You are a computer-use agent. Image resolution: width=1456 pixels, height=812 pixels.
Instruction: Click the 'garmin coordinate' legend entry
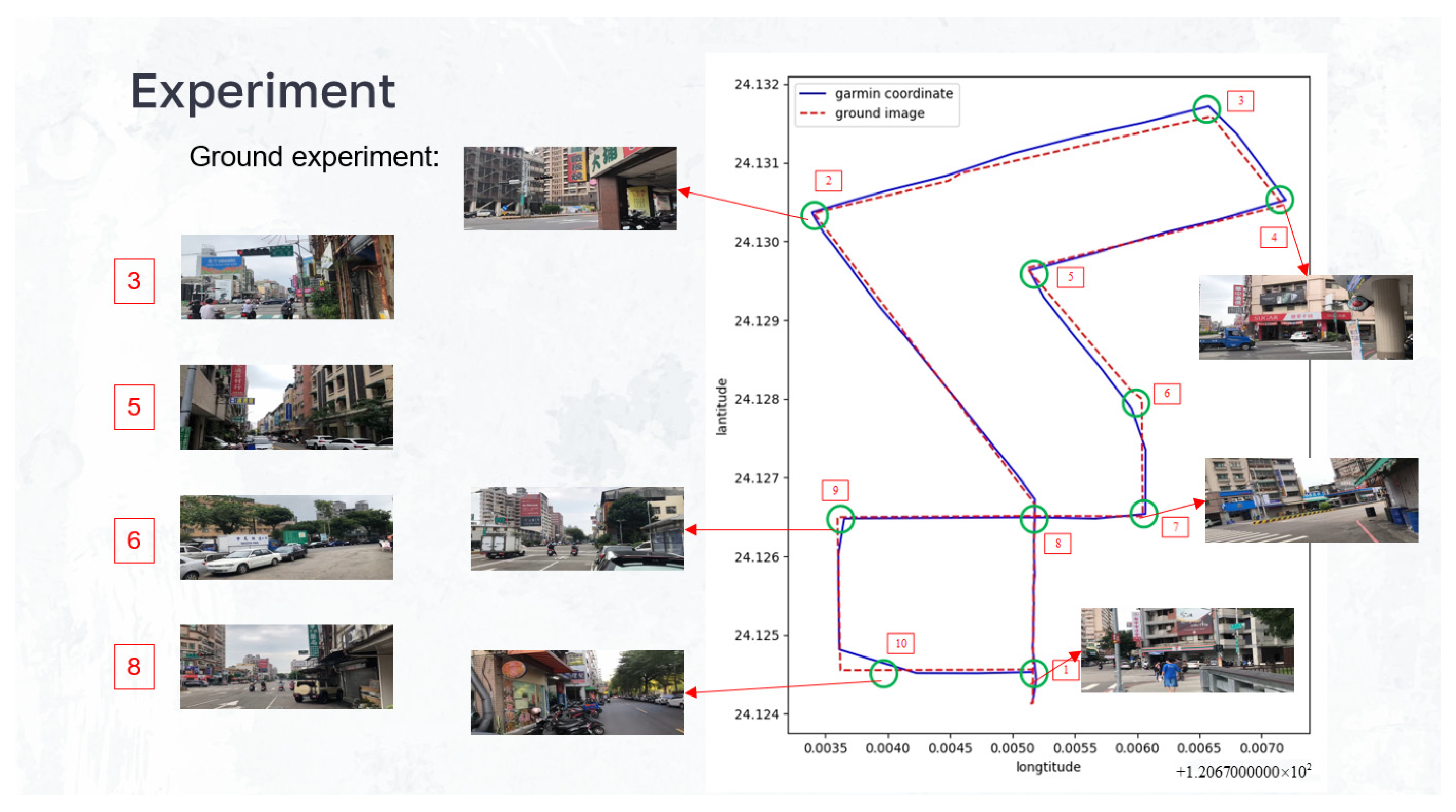tap(893, 93)
